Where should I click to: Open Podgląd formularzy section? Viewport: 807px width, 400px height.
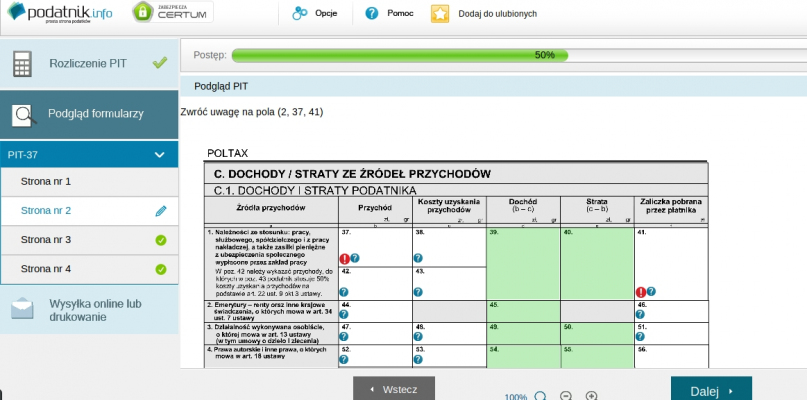(89, 113)
